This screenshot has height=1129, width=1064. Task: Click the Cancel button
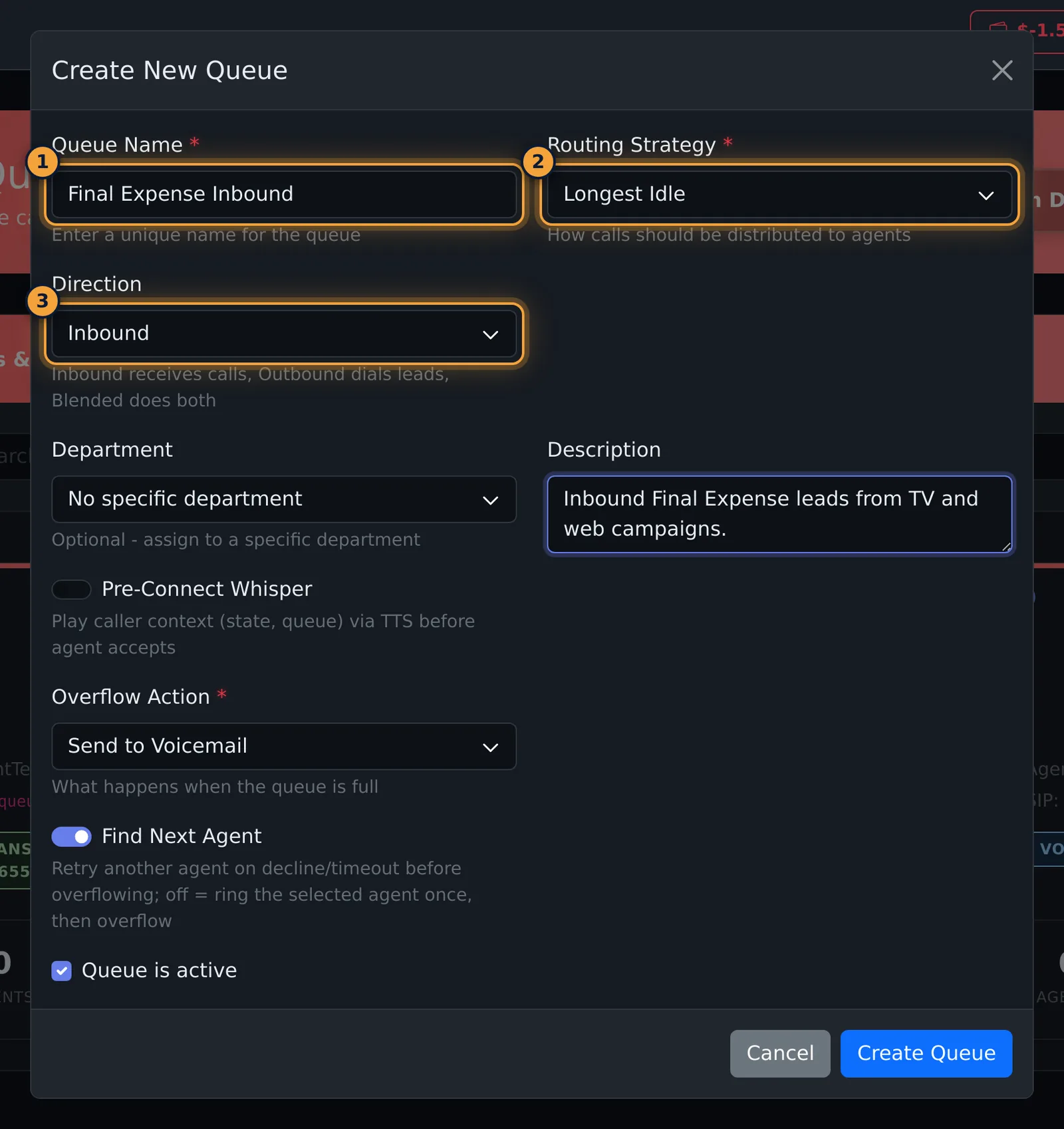tap(780, 1053)
